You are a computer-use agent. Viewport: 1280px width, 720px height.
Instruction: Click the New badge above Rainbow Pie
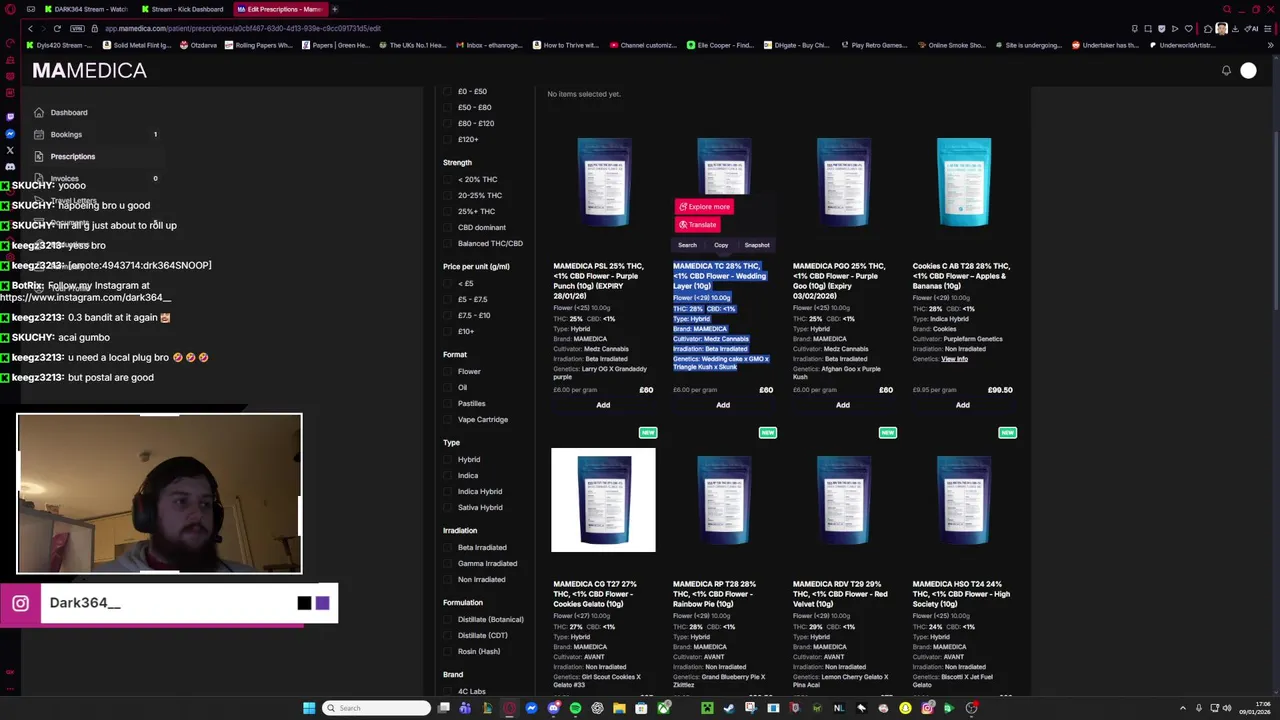[x=767, y=433]
